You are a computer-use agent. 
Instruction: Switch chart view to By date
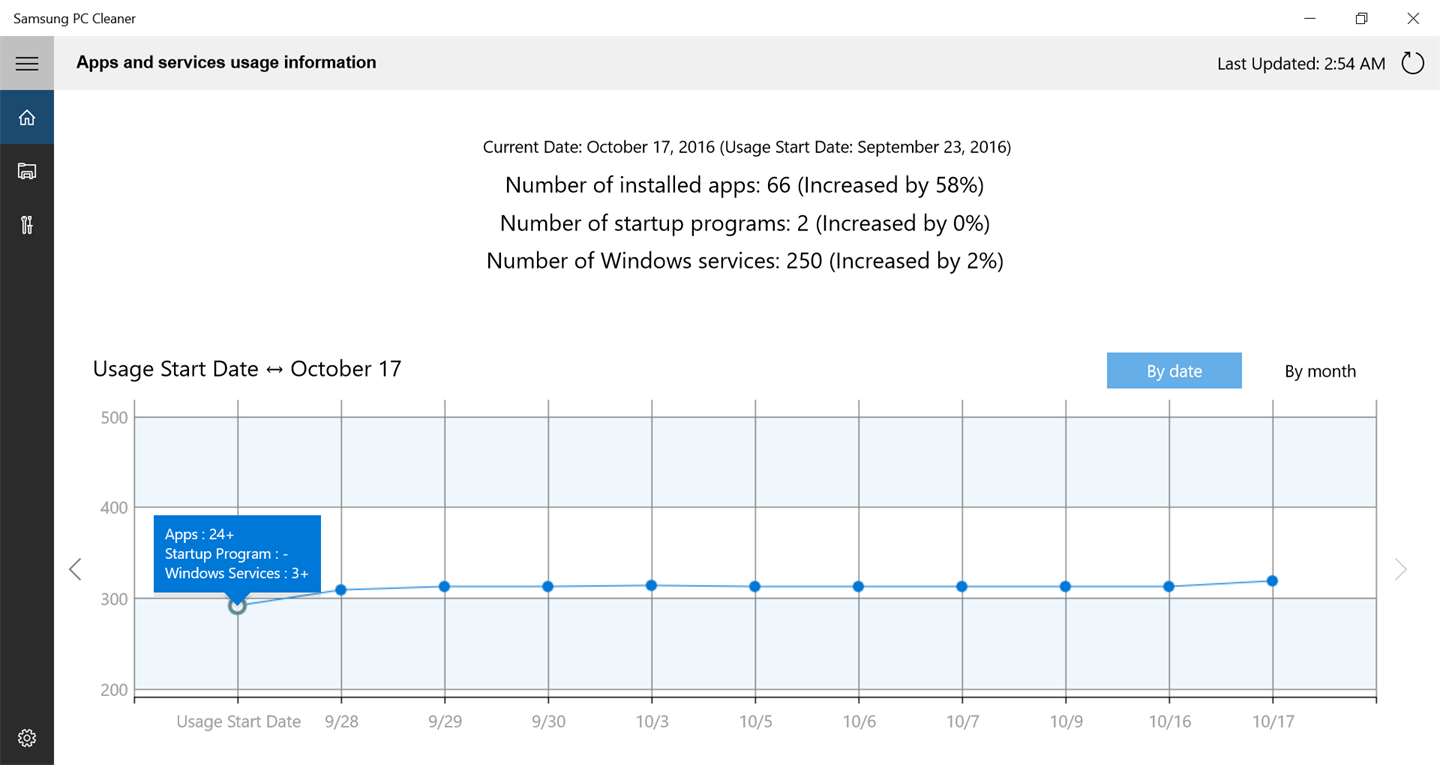pyautogui.click(x=1174, y=371)
